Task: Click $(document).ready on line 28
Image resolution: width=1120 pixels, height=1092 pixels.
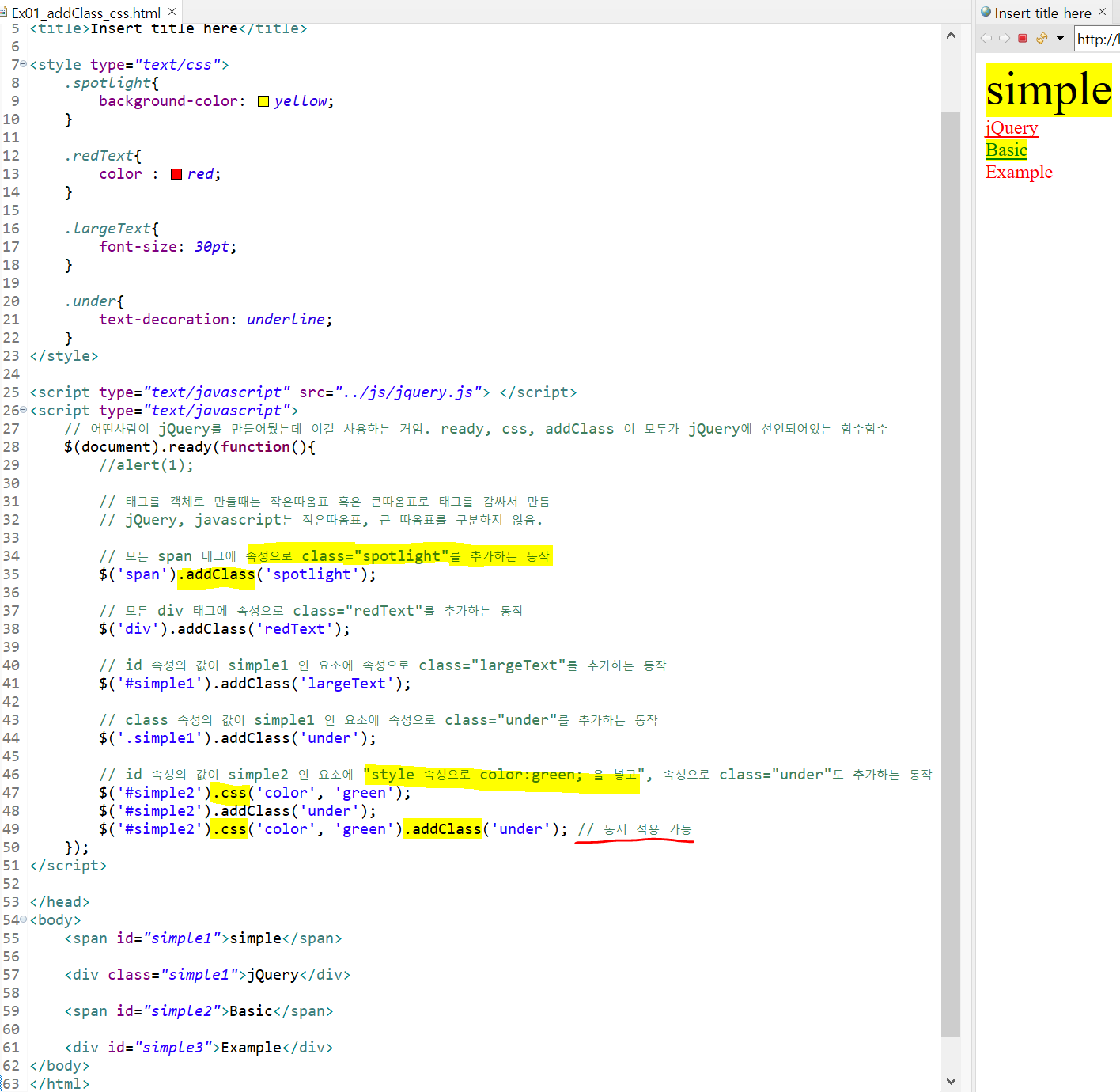Action: point(138,447)
